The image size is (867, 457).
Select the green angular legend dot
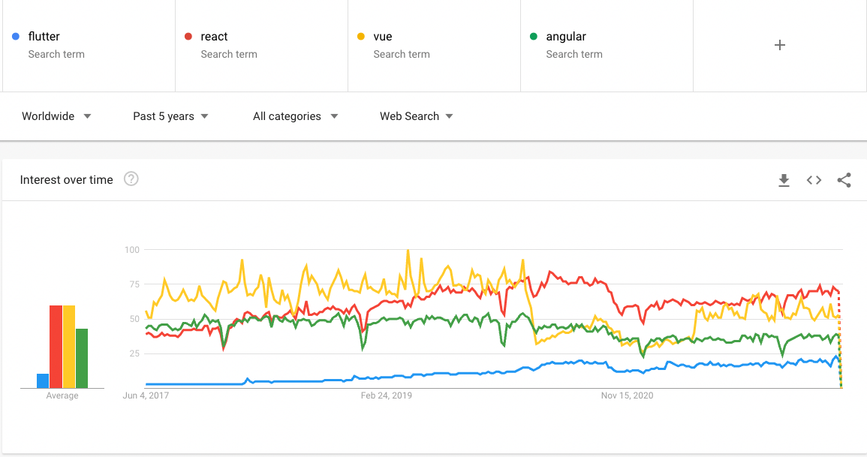(x=534, y=36)
